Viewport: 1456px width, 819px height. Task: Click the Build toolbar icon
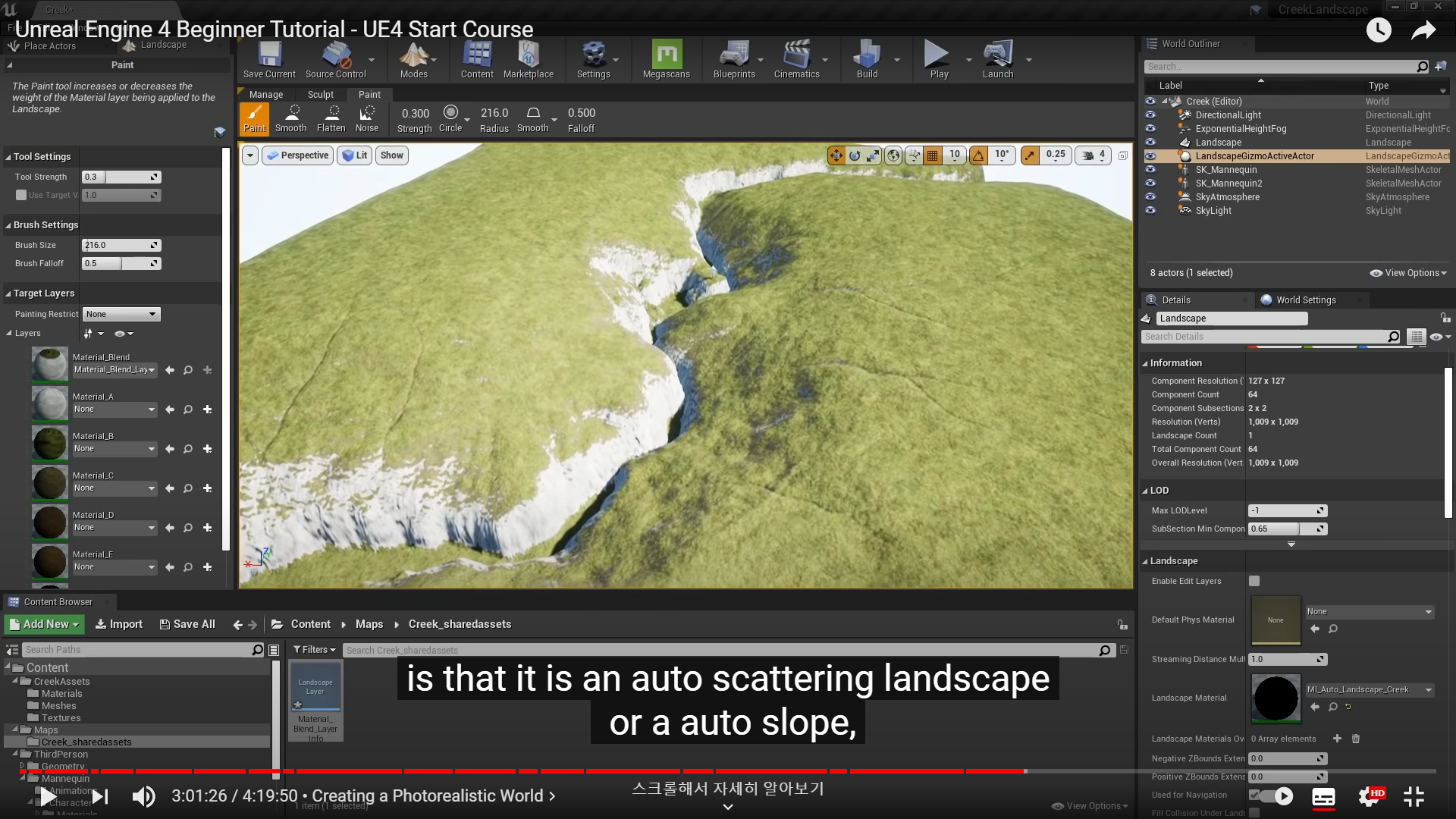(x=866, y=59)
